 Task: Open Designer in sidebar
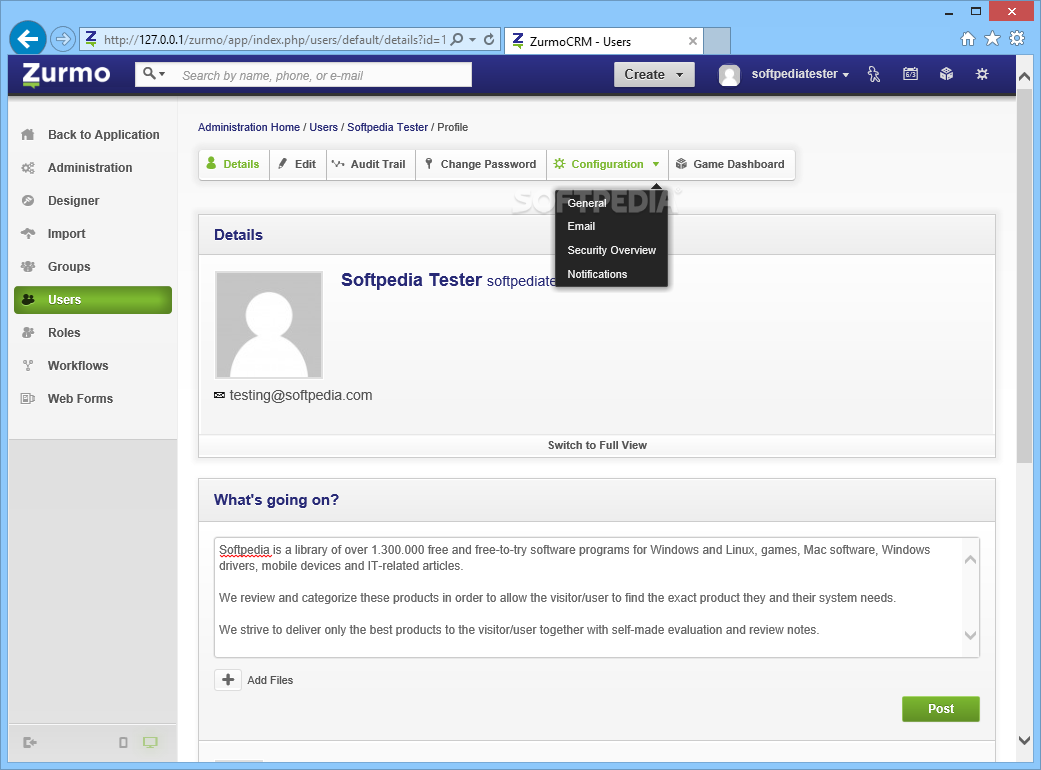[73, 200]
